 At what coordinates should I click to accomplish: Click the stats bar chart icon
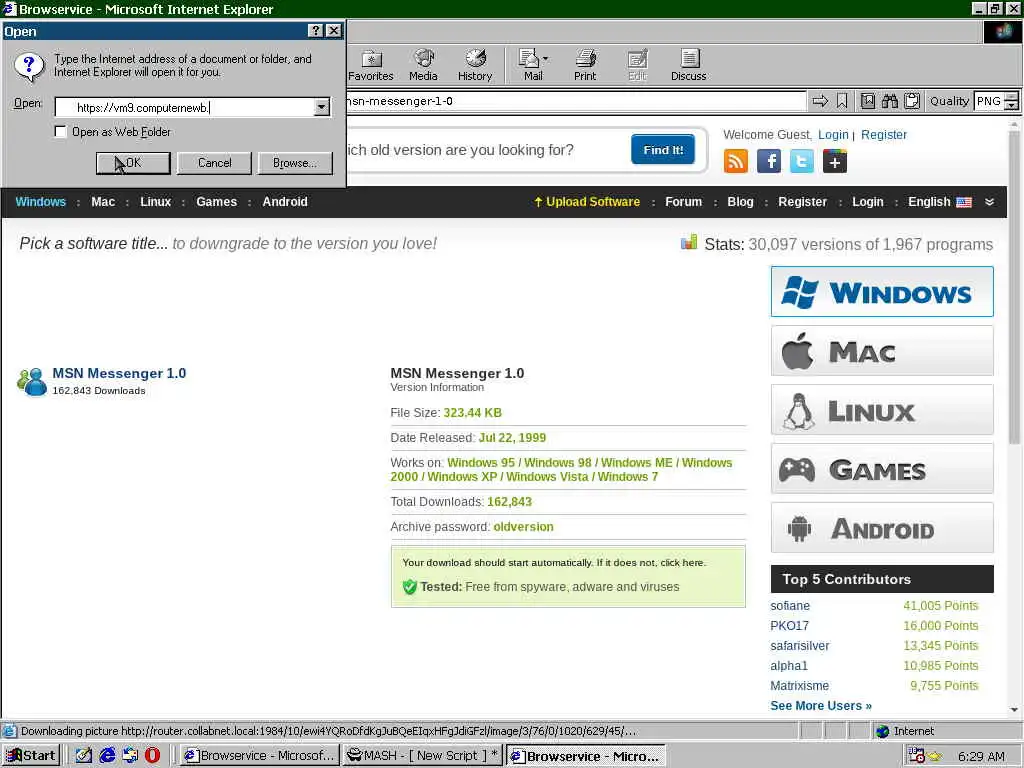(689, 242)
